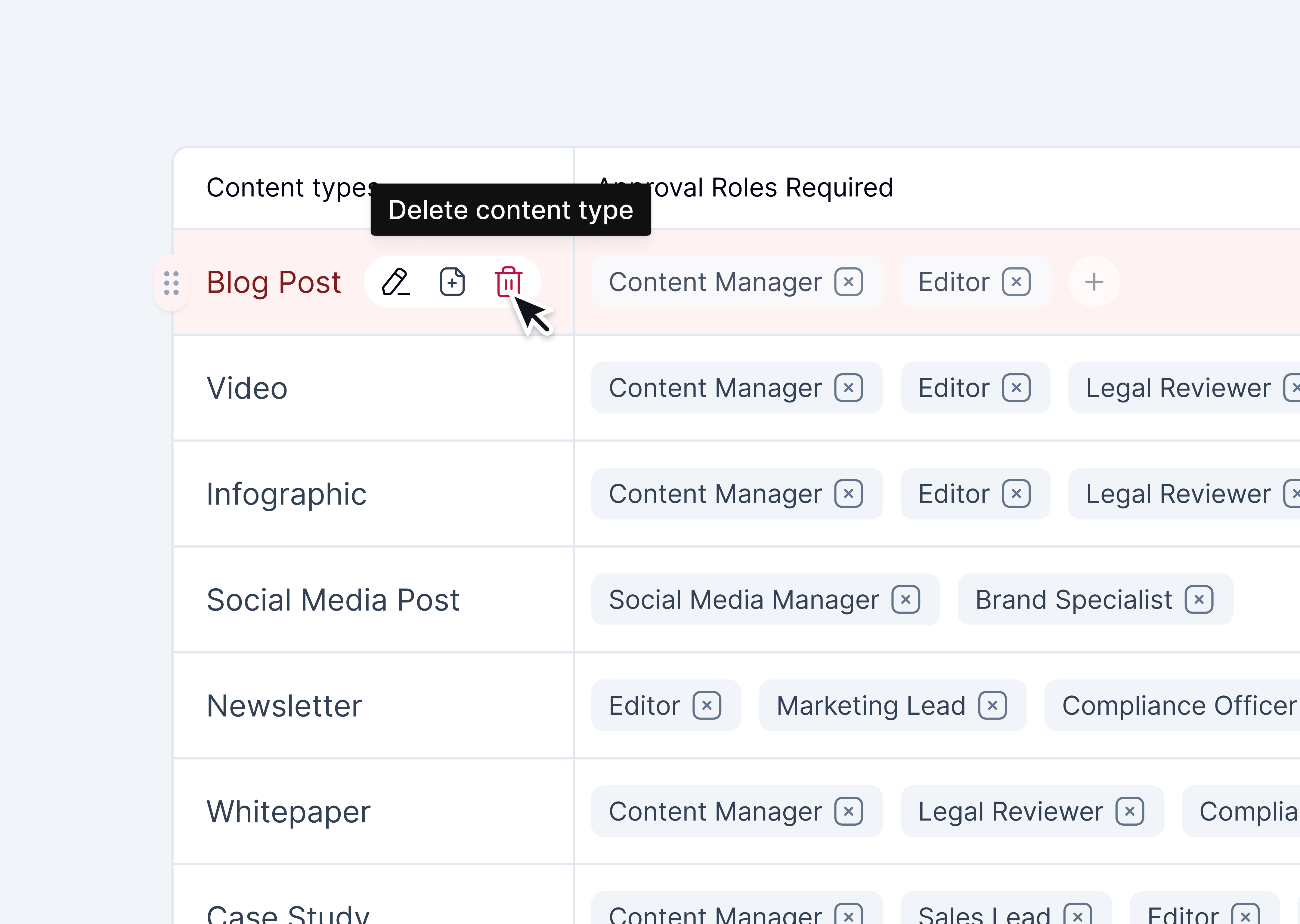This screenshot has height=924, width=1300.
Task: Delete Blog Post via the red trash icon
Action: point(508,282)
